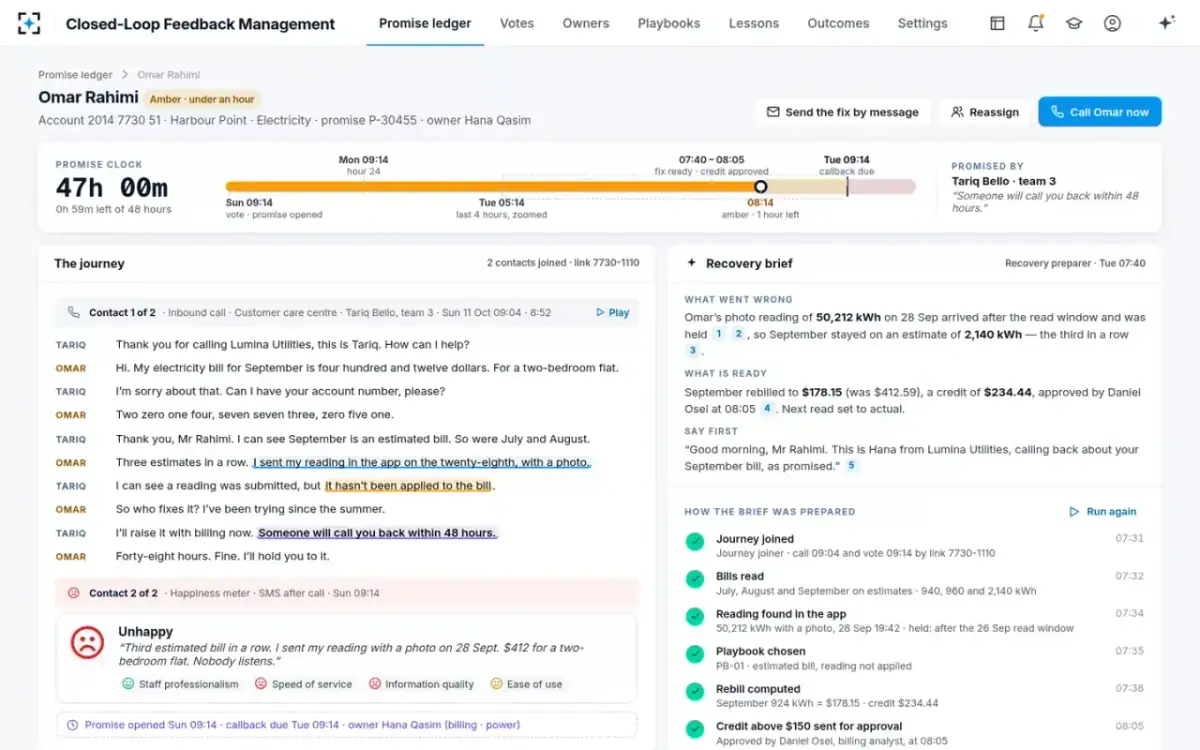Open the Lessons tab

tap(754, 23)
